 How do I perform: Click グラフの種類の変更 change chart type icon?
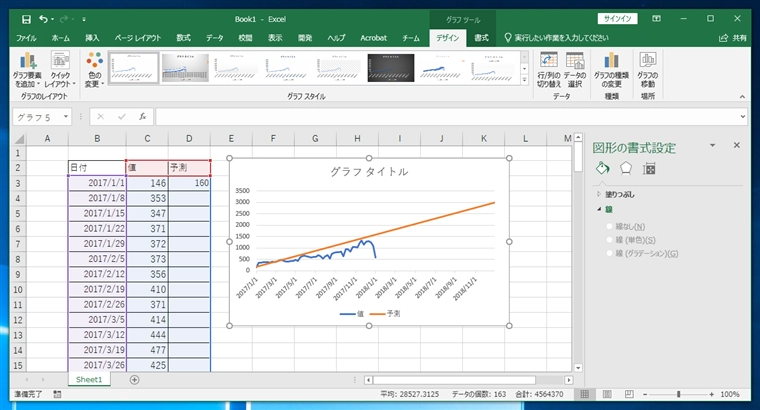click(x=611, y=70)
